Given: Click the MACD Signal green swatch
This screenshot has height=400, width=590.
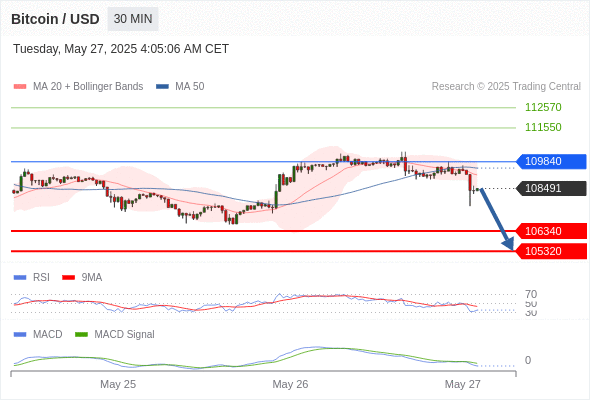Looking at the screenshot, I should (x=81, y=334).
